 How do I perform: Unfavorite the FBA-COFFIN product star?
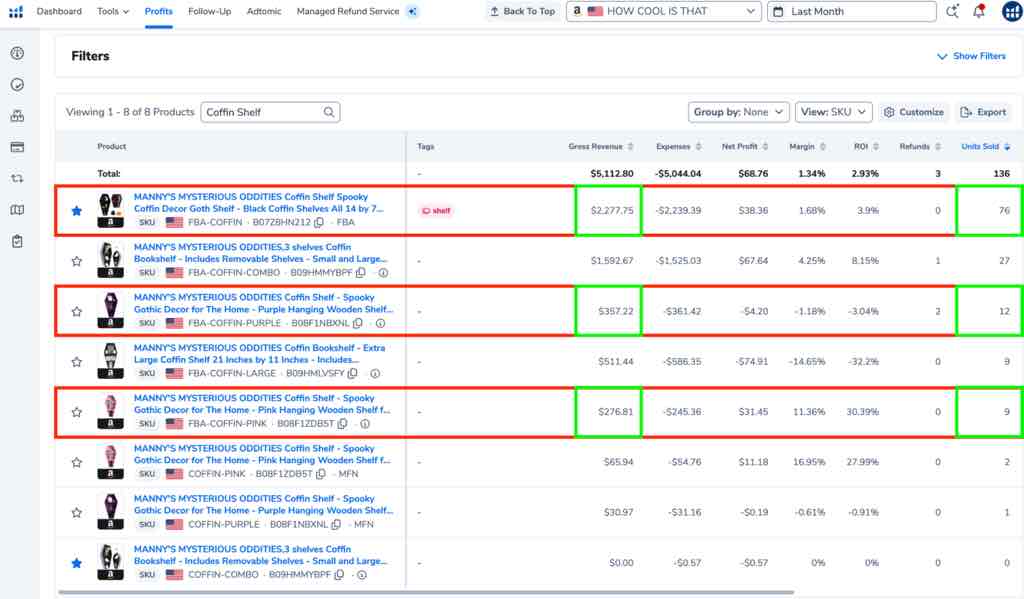click(x=76, y=210)
